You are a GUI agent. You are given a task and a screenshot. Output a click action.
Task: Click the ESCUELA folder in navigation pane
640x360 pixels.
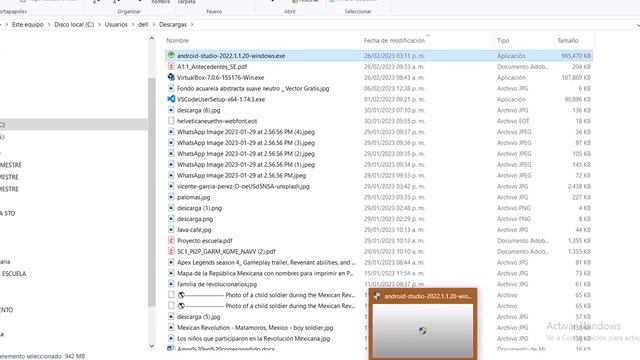(14, 273)
